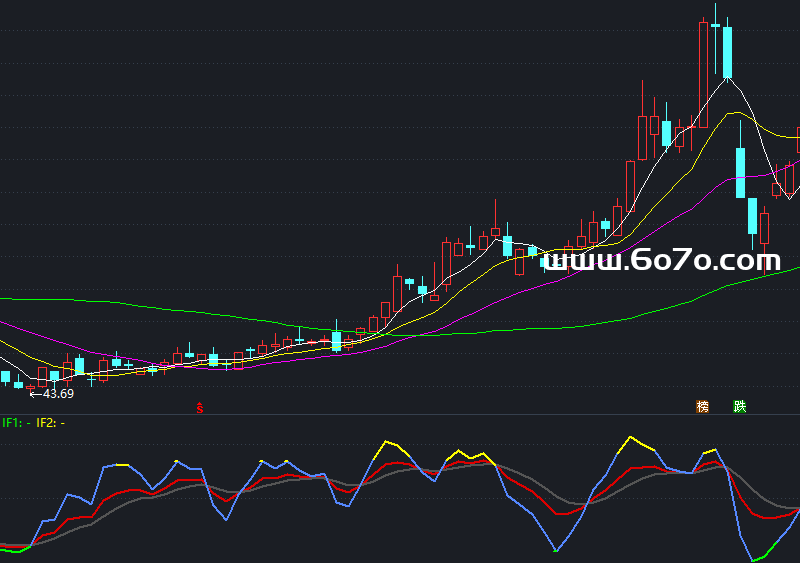Click the red candlestick at the far right edge
800x563 pixels.
click(797, 140)
